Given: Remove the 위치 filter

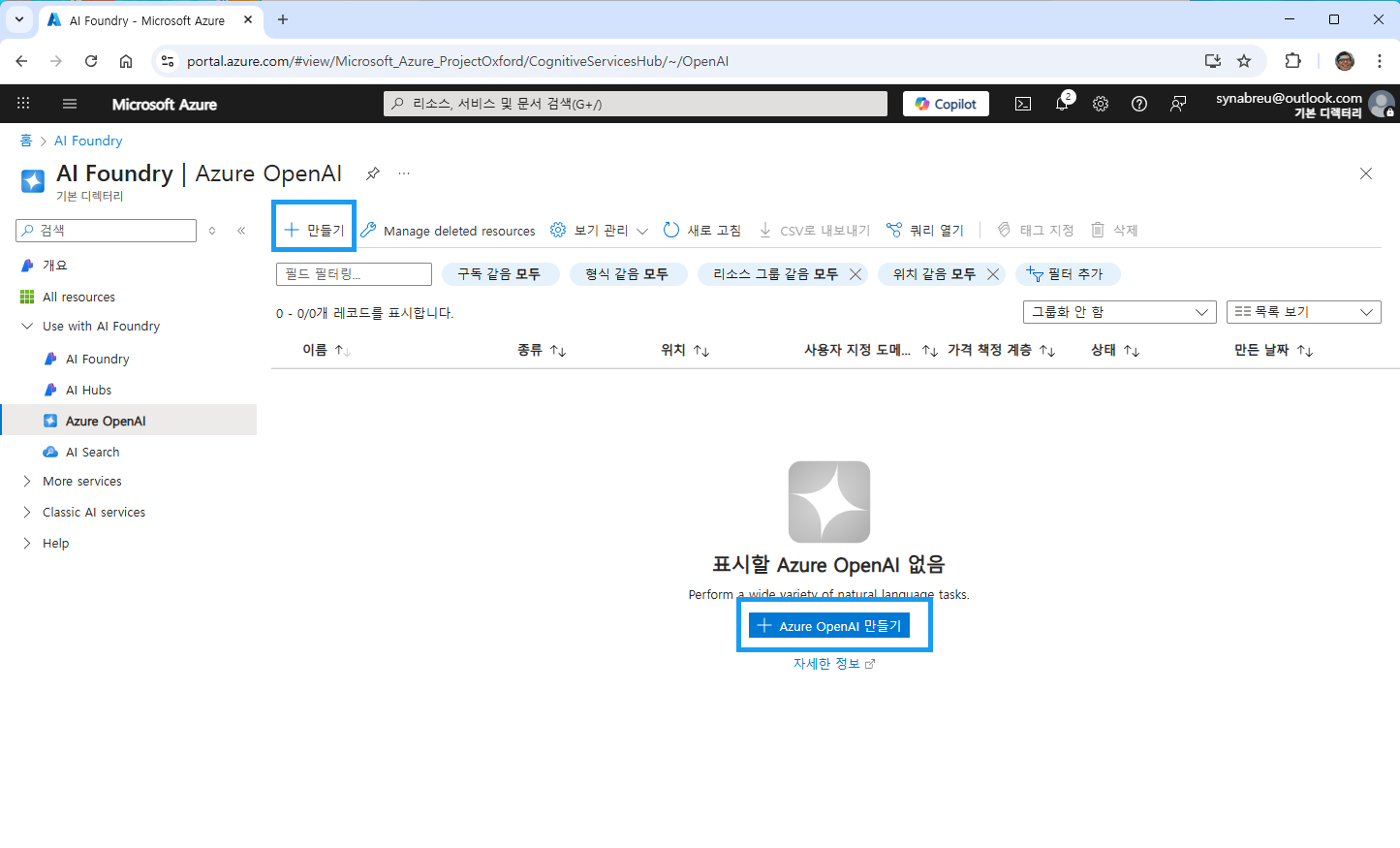Looking at the screenshot, I should click(993, 274).
